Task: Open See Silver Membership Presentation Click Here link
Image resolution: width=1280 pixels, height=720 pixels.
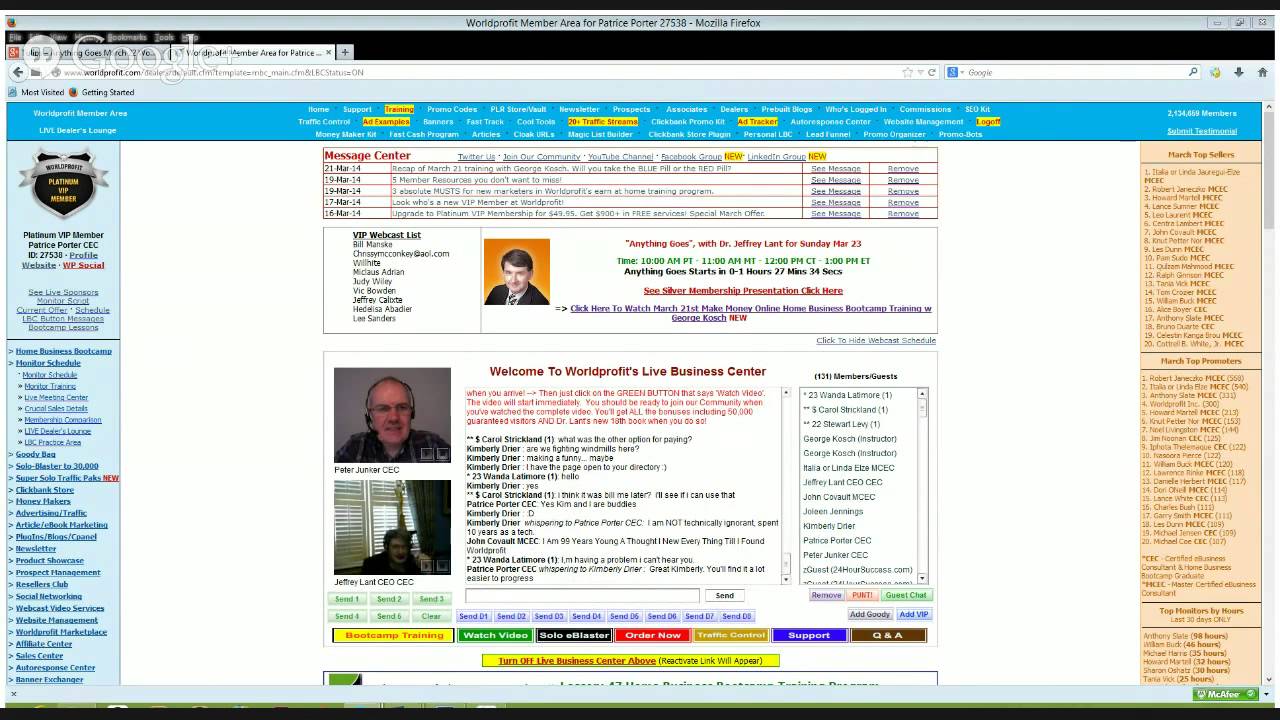Action: (743, 291)
